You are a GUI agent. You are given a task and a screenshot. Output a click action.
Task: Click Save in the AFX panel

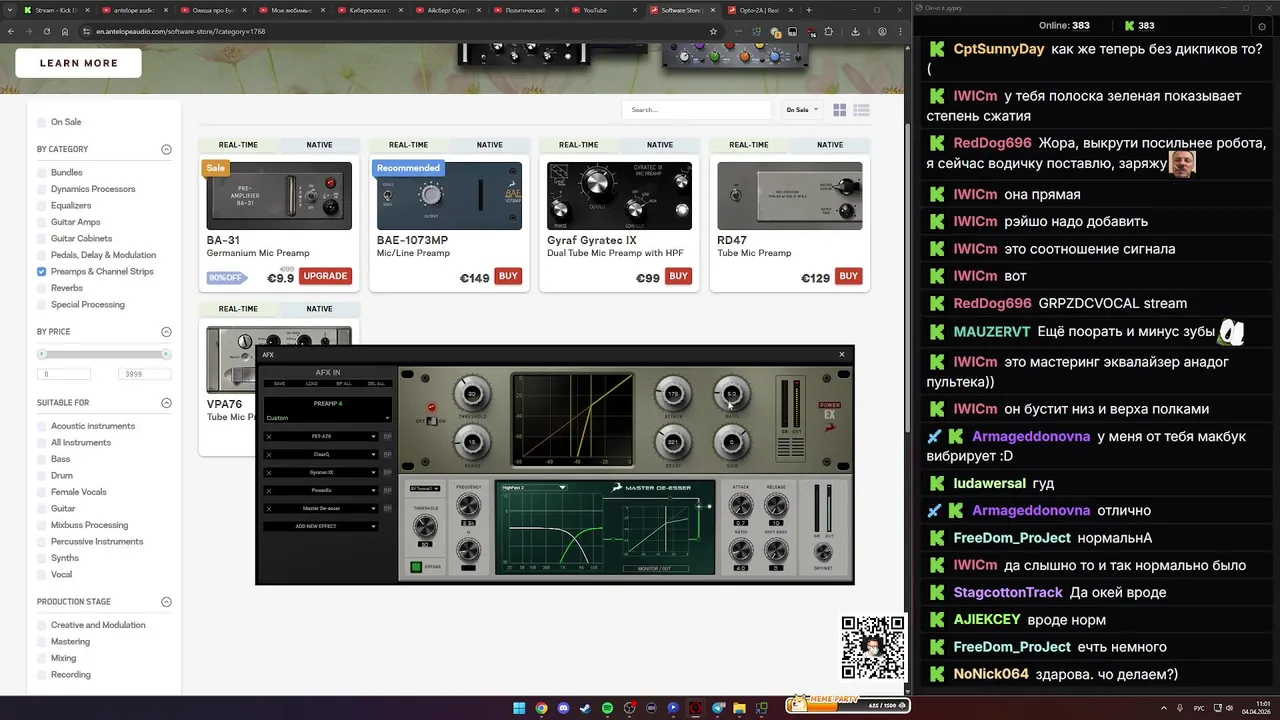click(x=279, y=383)
